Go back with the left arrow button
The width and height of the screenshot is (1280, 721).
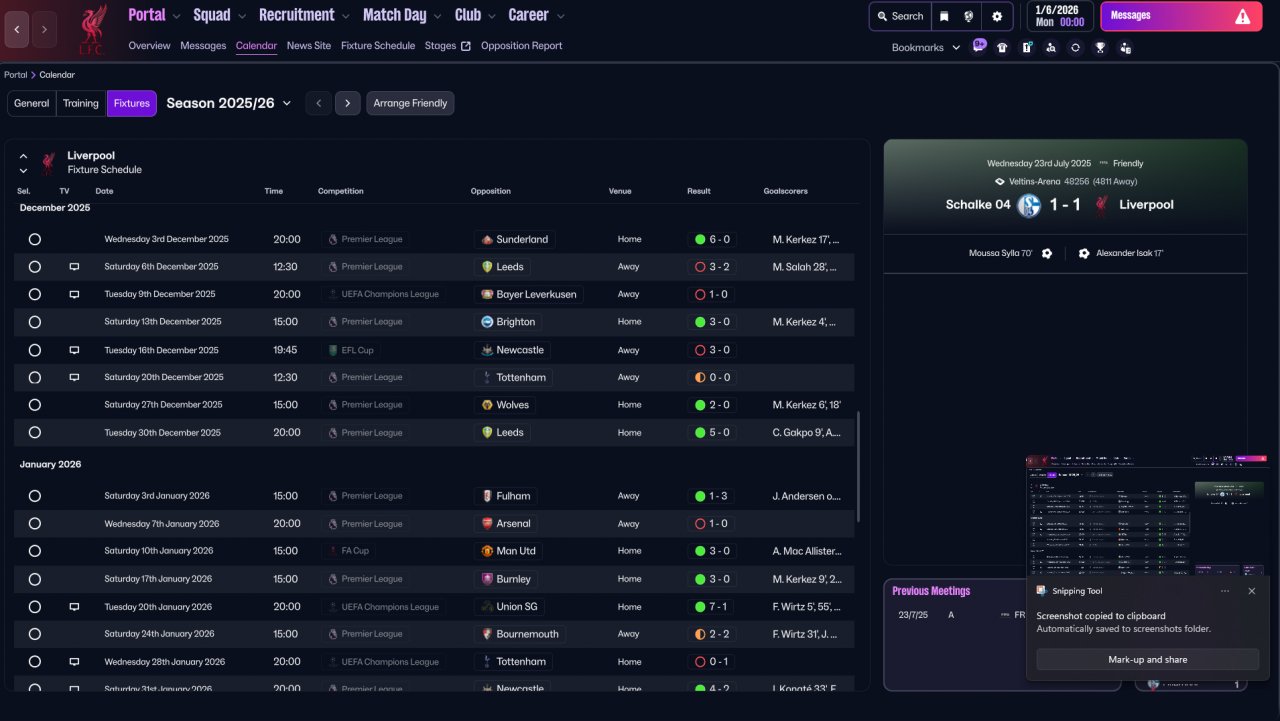pos(17,29)
